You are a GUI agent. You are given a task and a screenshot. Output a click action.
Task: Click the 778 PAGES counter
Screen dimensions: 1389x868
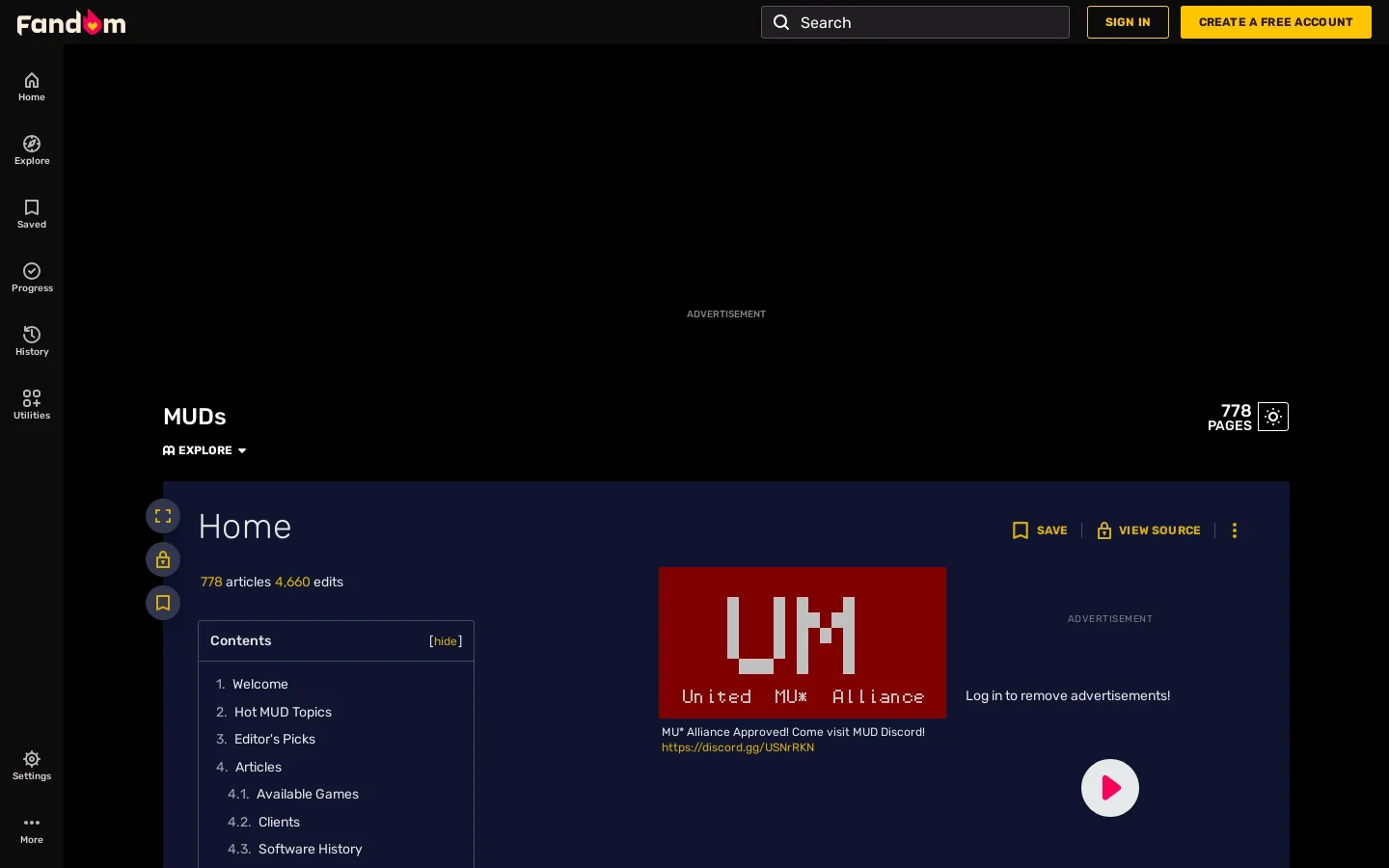(x=1230, y=417)
